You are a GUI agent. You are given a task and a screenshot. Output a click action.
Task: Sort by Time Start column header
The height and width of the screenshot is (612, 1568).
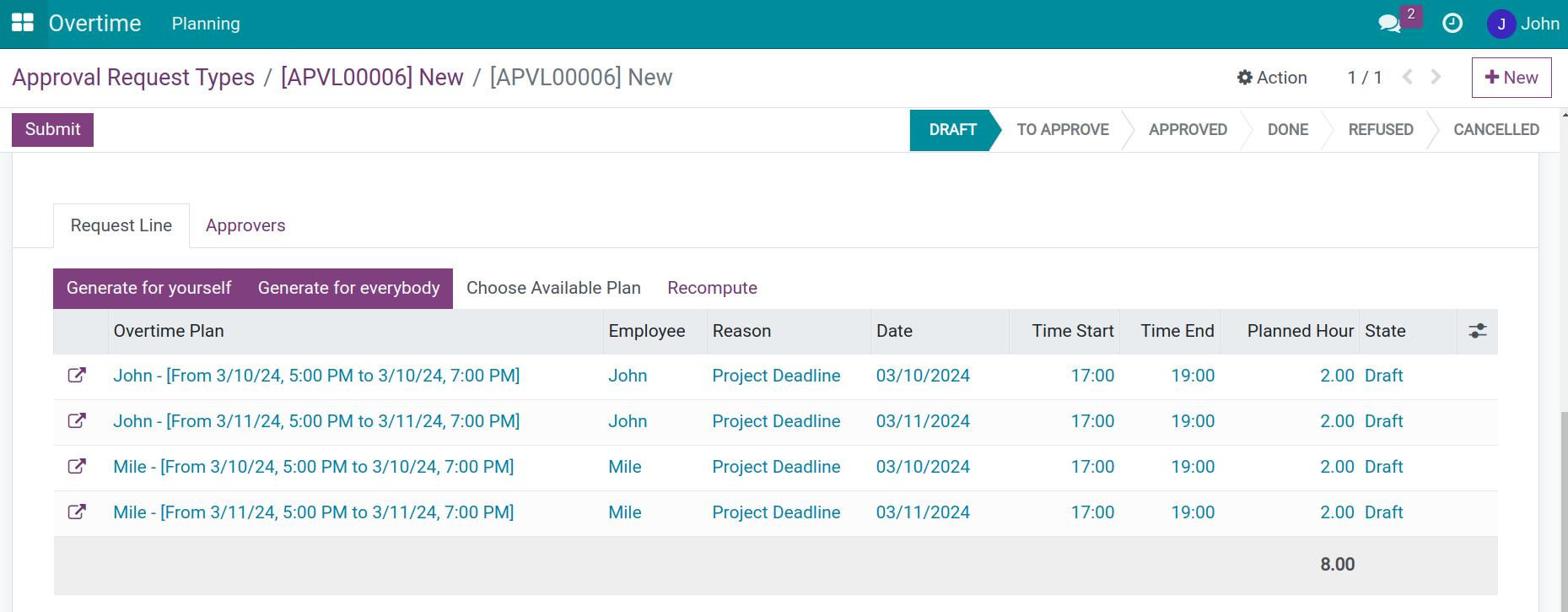pyautogui.click(x=1064, y=331)
